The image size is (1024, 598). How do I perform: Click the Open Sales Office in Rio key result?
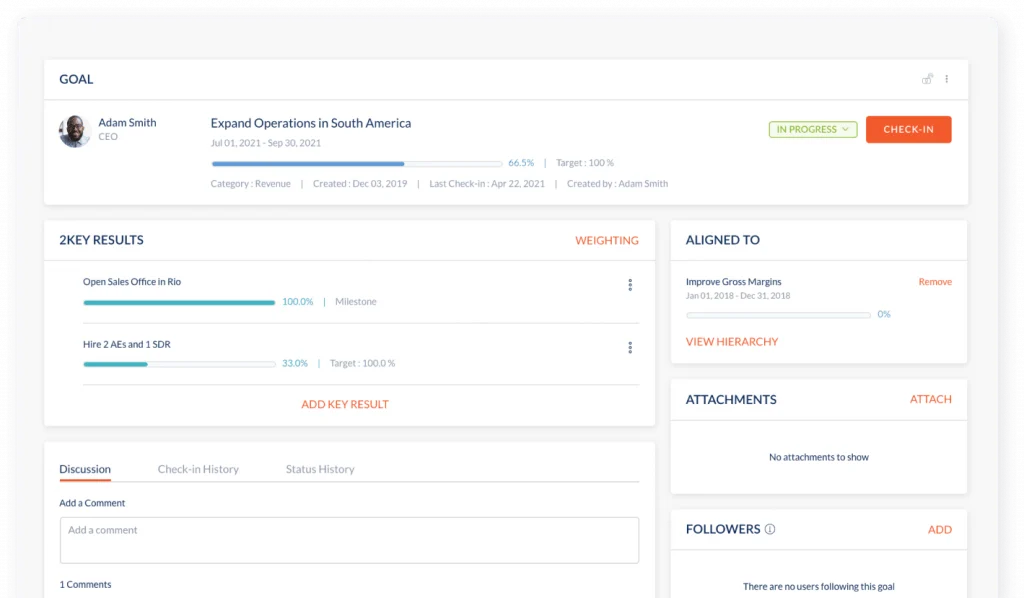(x=132, y=281)
